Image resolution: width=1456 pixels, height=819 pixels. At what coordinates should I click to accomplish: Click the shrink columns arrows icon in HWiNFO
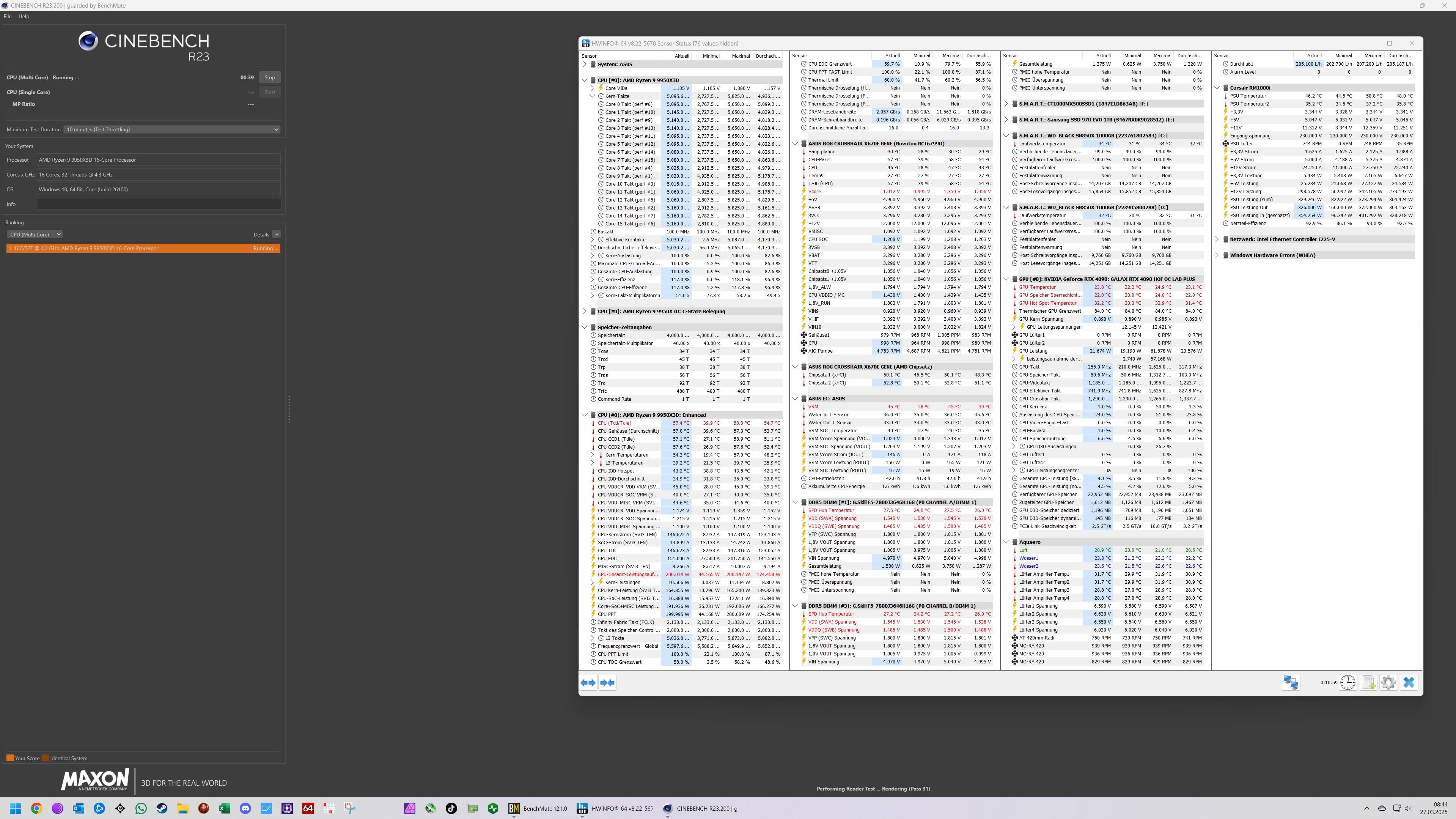[x=607, y=683]
